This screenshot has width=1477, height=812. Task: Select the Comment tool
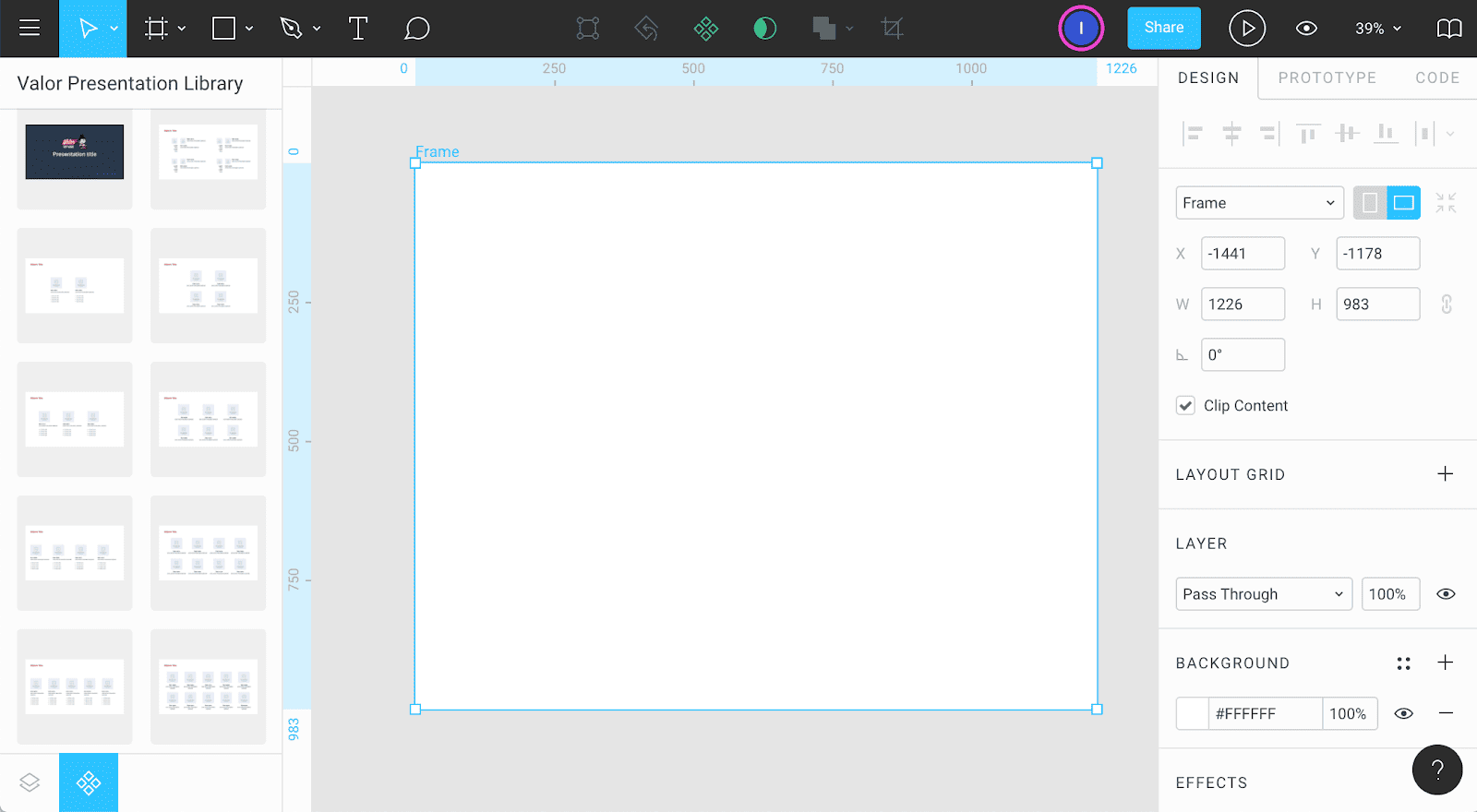tap(417, 29)
